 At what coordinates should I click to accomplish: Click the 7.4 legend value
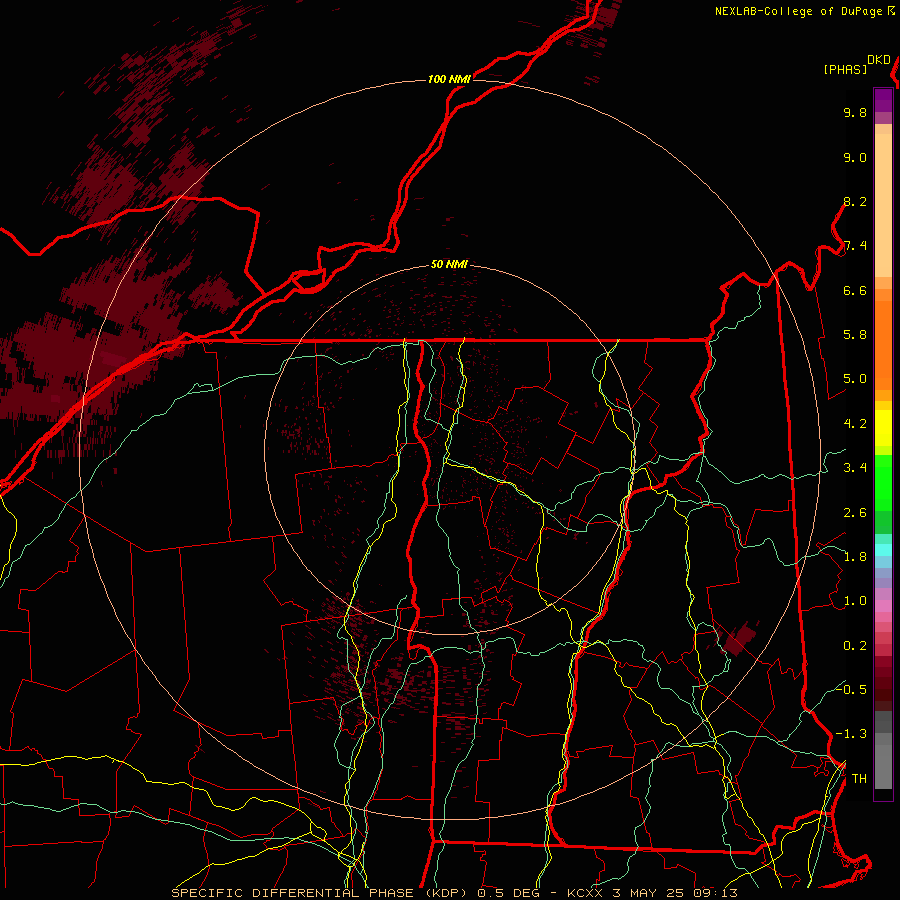coord(855,246)
